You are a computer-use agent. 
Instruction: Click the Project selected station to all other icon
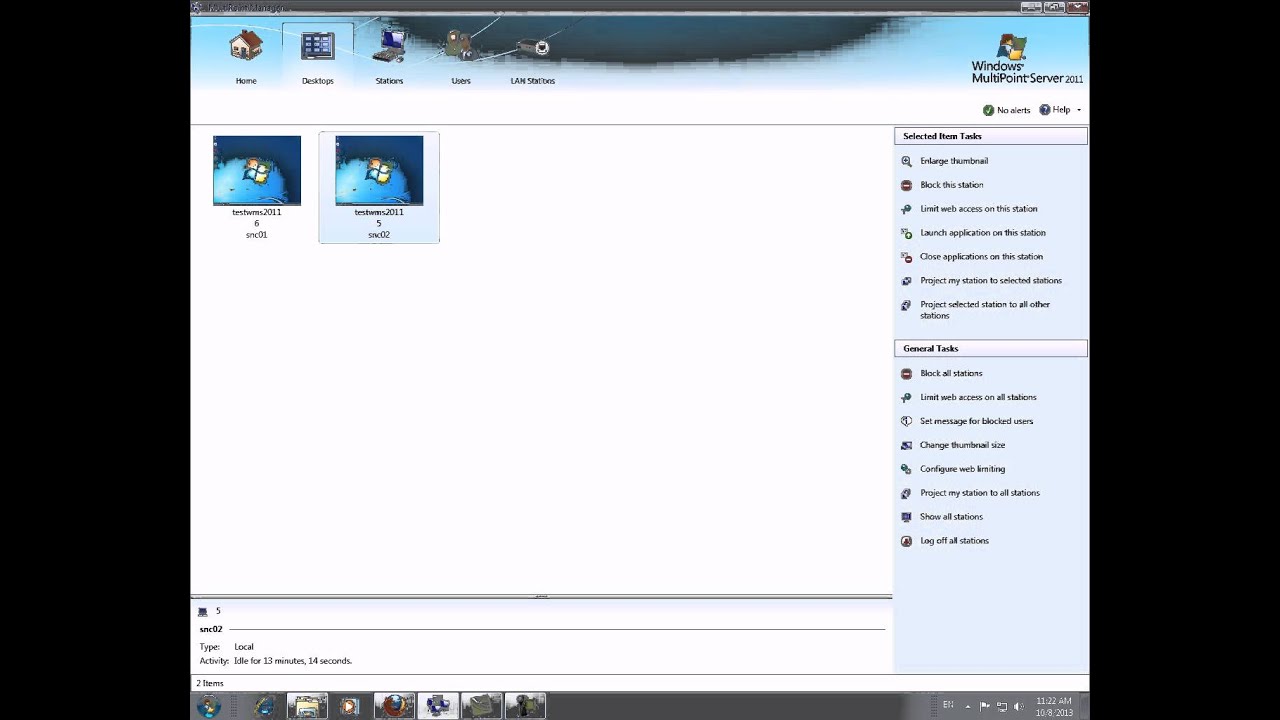[906, 305]
